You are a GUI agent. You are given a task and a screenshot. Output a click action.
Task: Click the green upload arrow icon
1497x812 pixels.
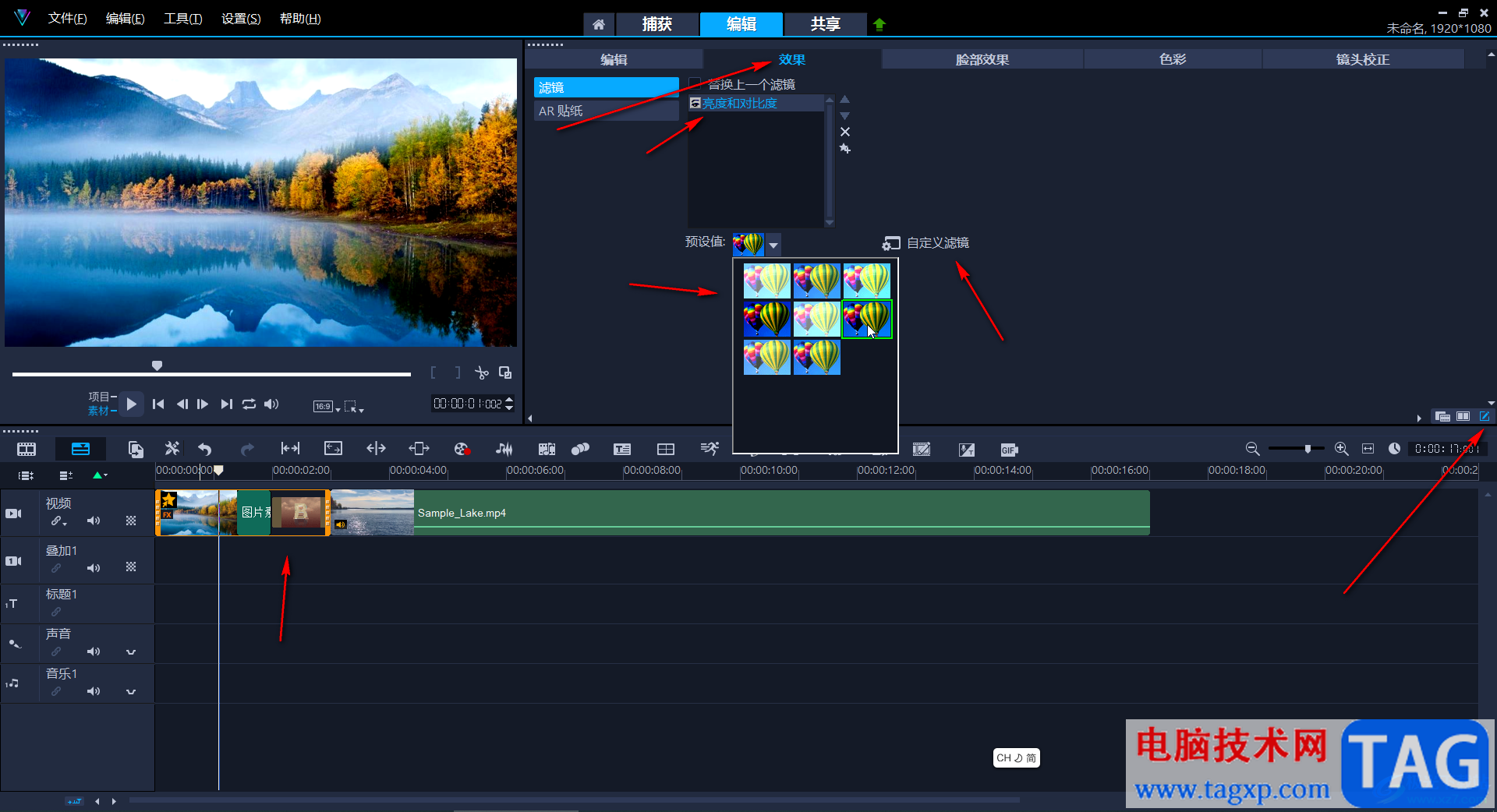click(879, 24)
